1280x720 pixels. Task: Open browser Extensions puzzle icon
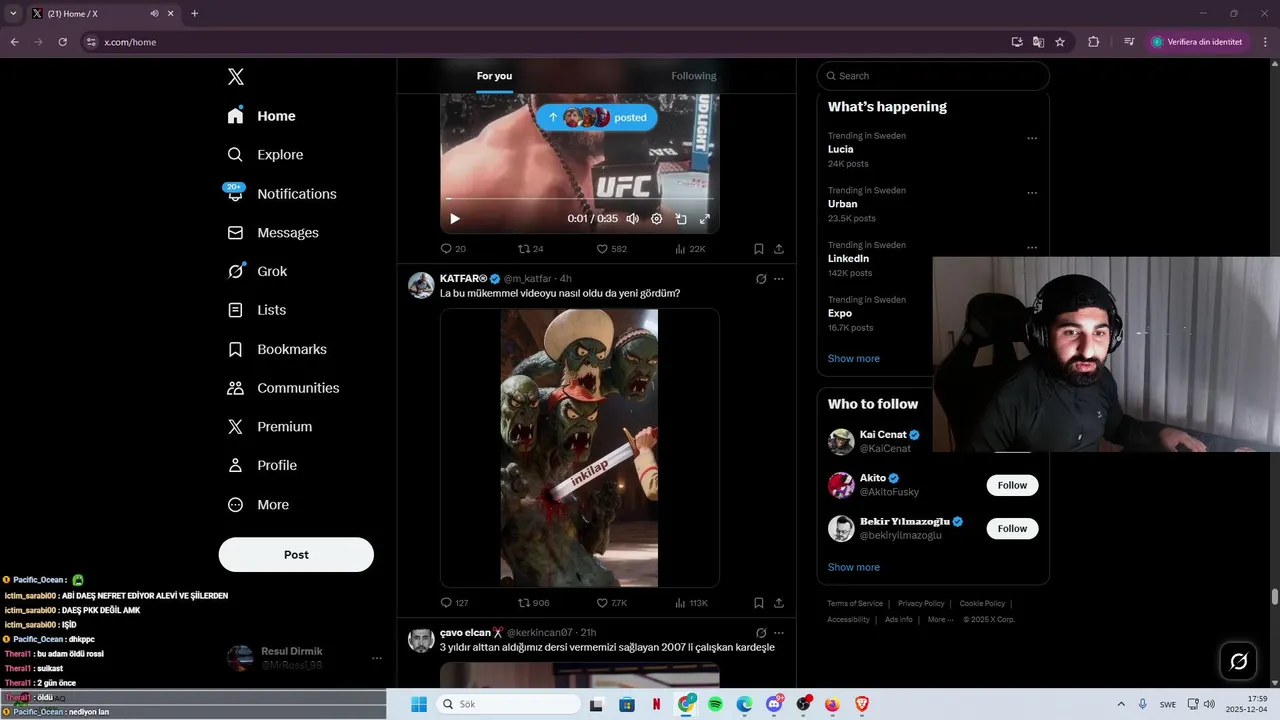click(1093, 42)
